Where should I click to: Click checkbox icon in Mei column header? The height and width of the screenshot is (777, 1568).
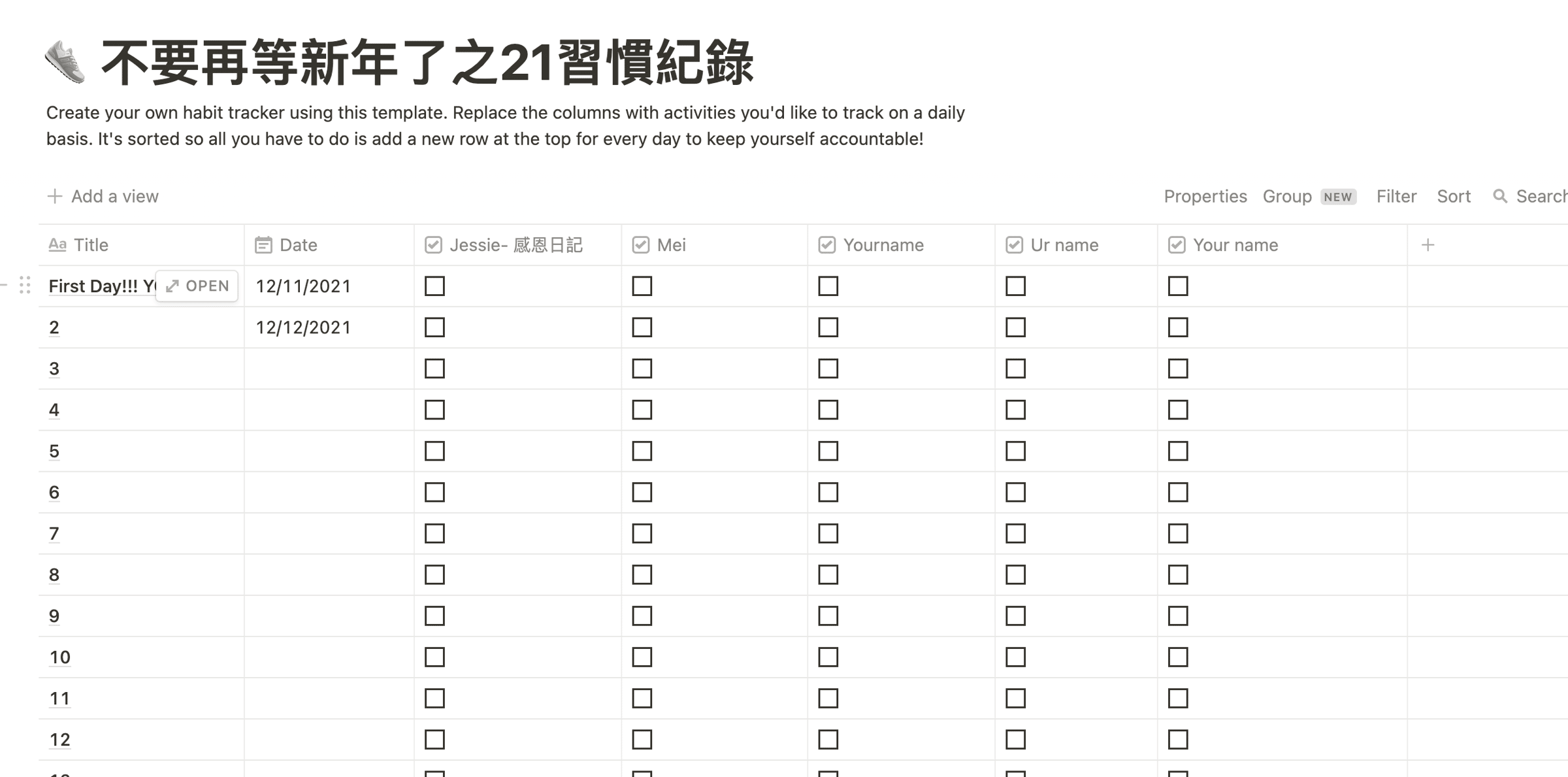click(x=641, y=245)
